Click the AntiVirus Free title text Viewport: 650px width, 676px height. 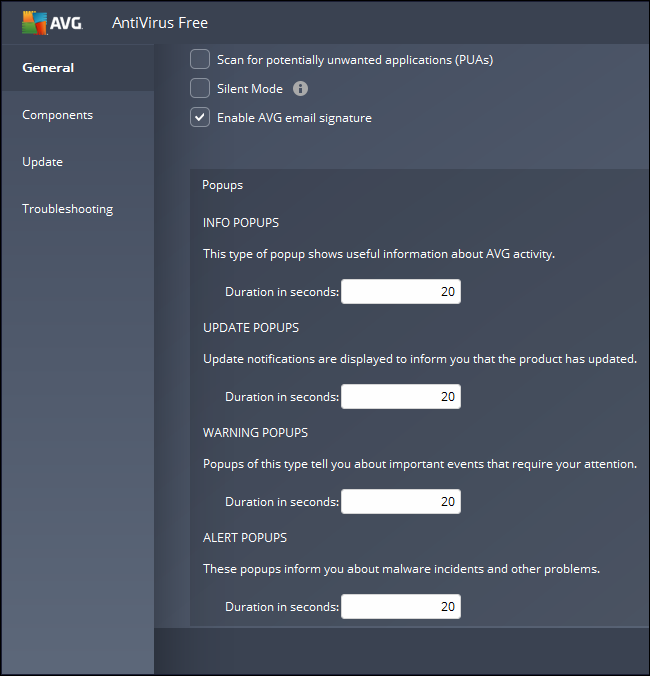(x=160, y=23)
